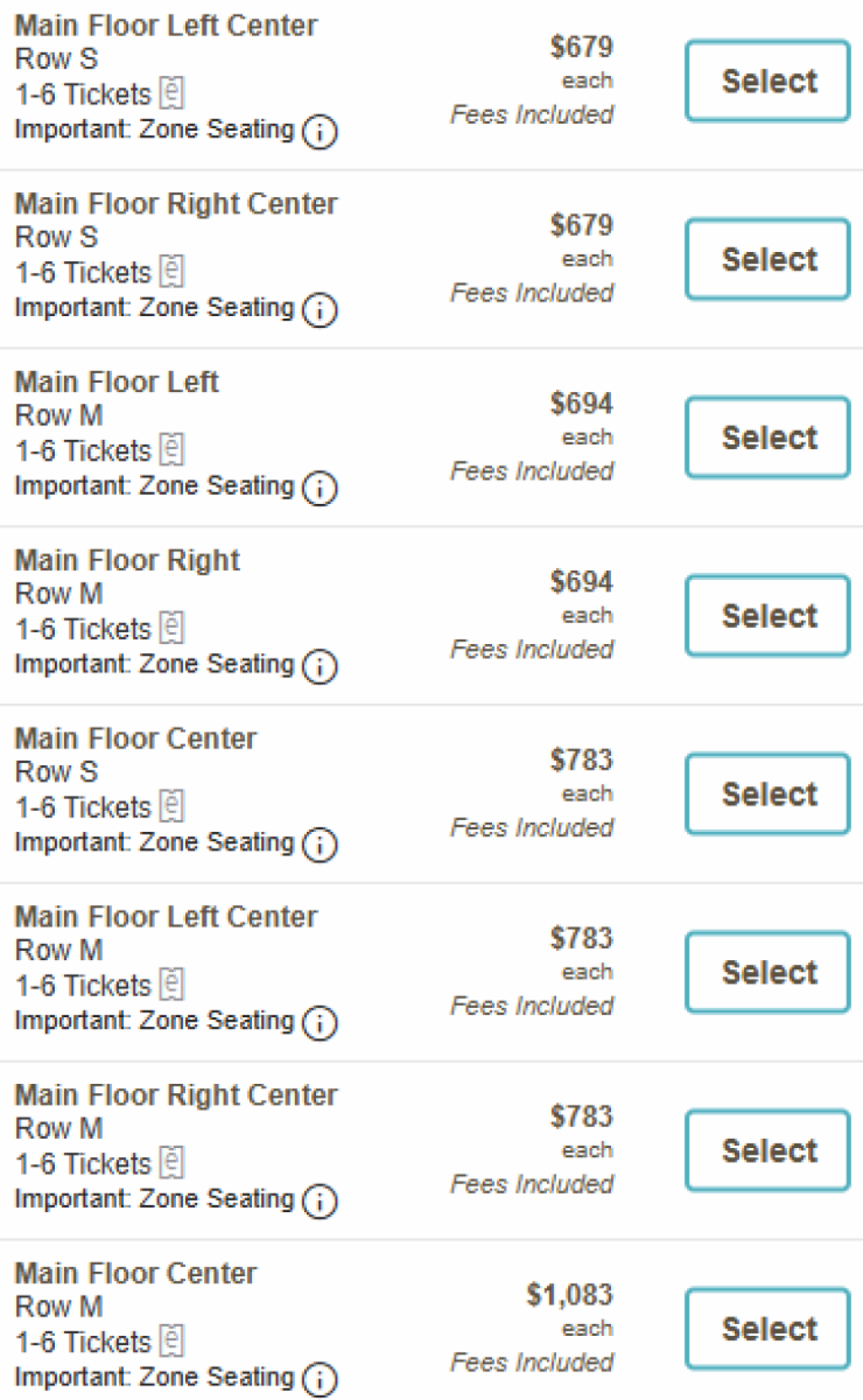Click e-ticket icon for $1,083 Center Row M
Viewport: 863px width, 1400px height.
point(172,1341)
